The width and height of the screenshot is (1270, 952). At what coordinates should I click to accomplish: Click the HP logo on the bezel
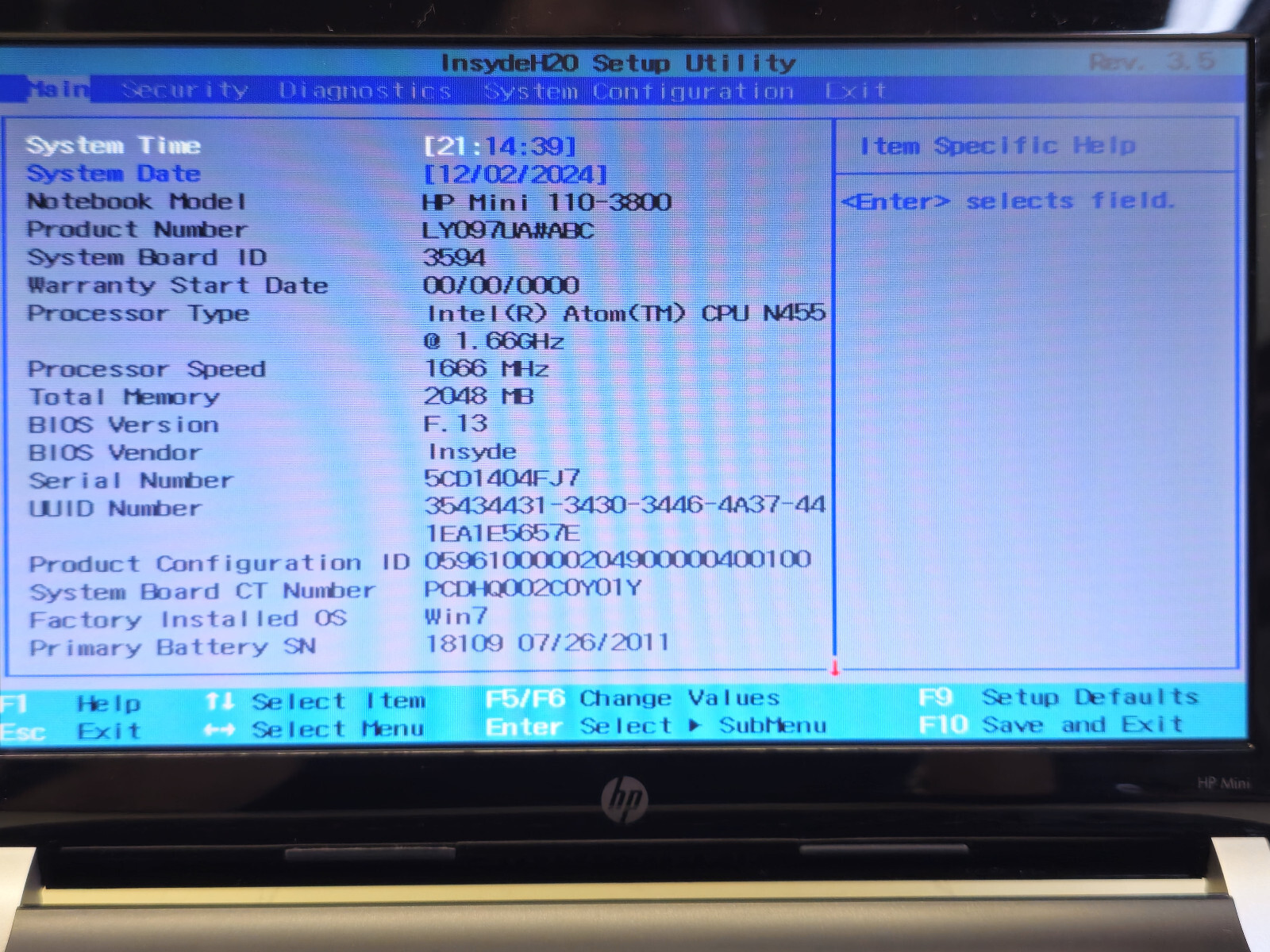pos(625,800)
